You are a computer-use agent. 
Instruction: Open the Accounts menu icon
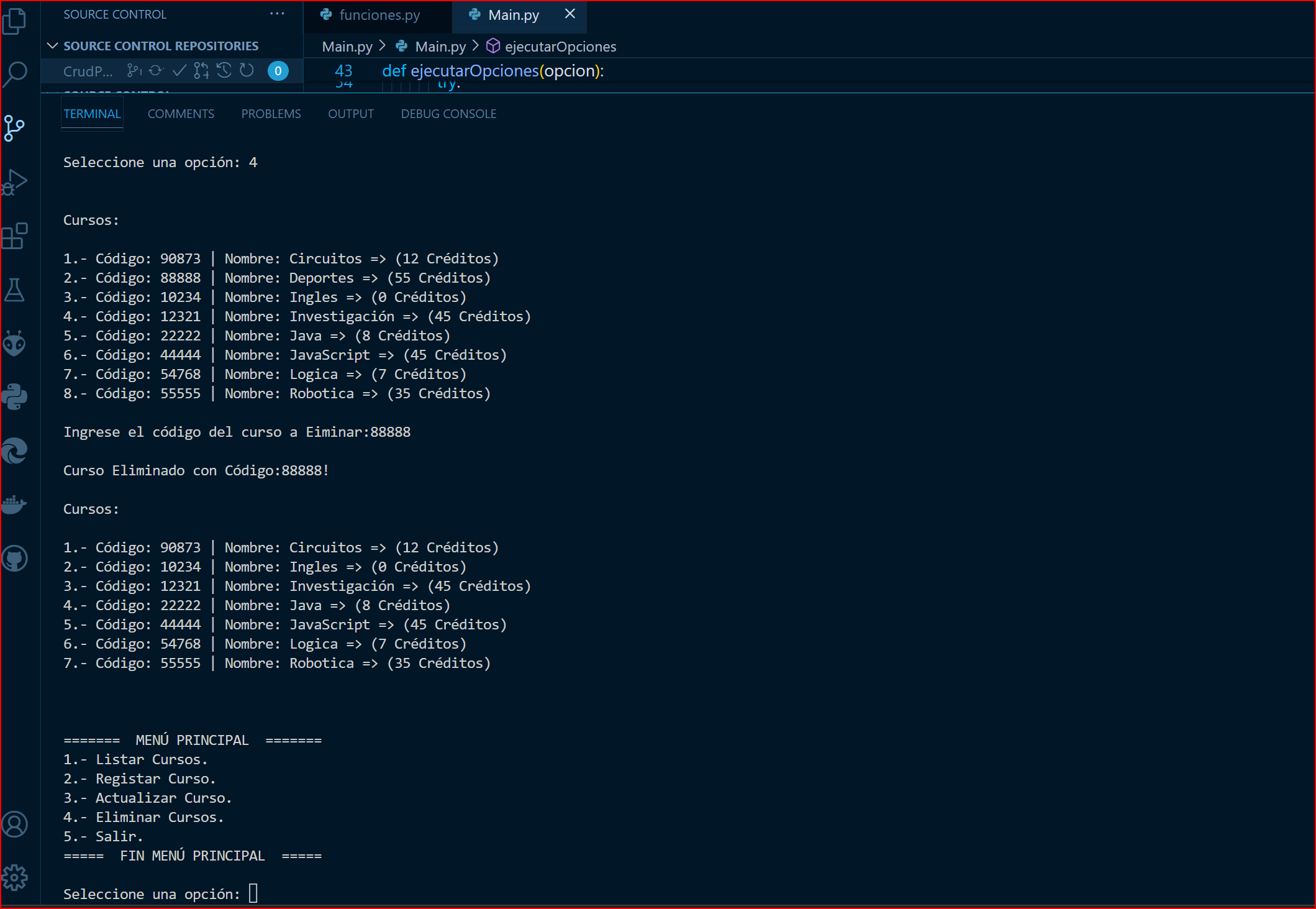pos(14,824)
